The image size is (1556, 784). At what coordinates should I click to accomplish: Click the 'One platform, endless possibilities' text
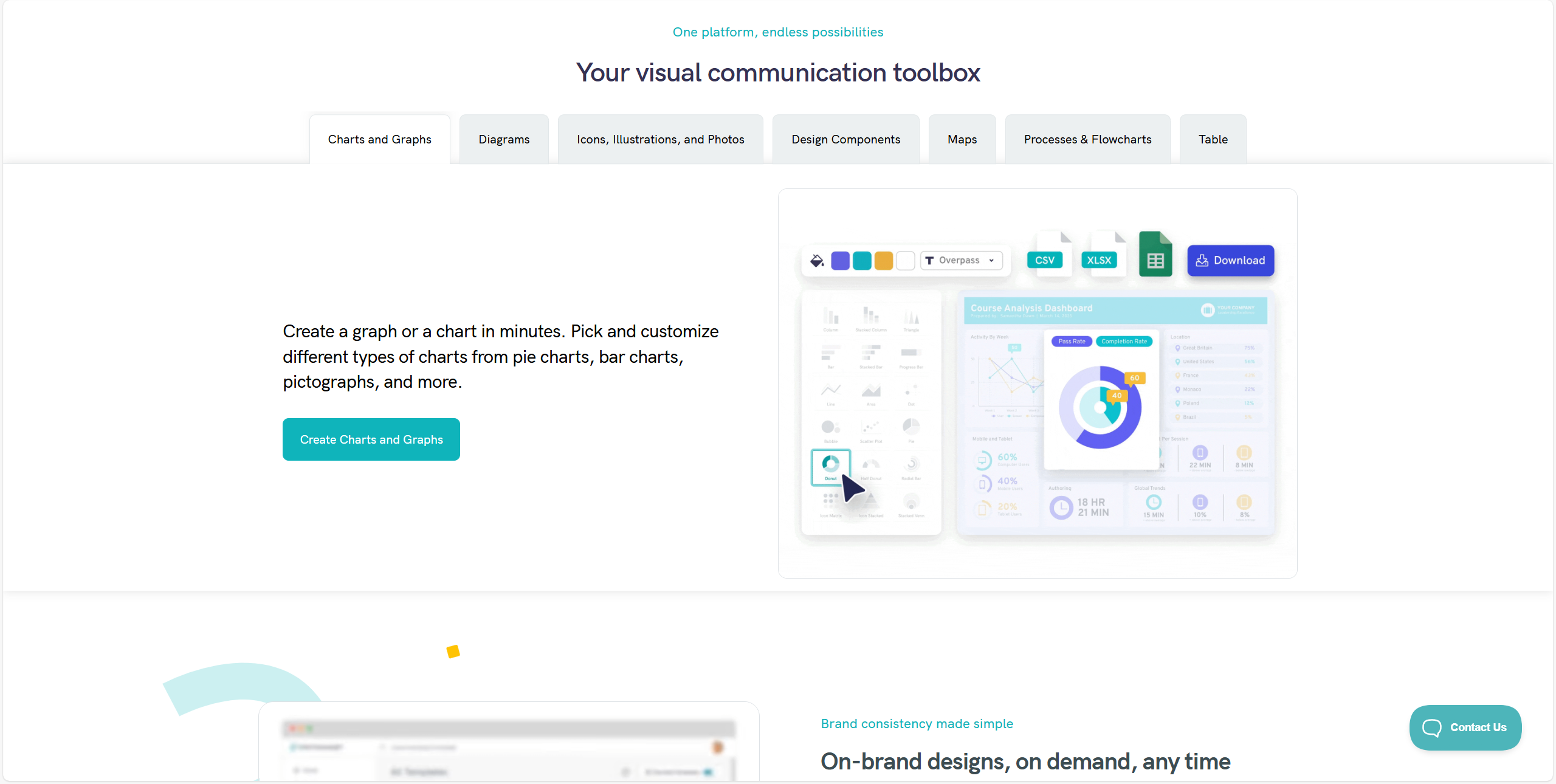777,32
